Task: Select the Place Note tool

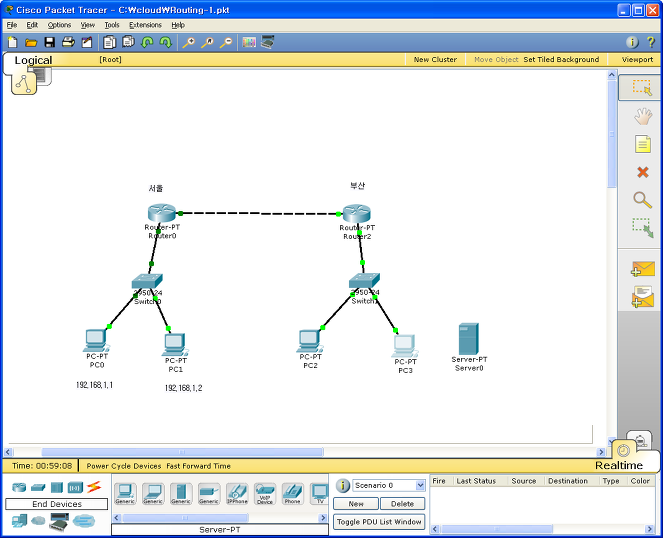Action: pos(643,144)
